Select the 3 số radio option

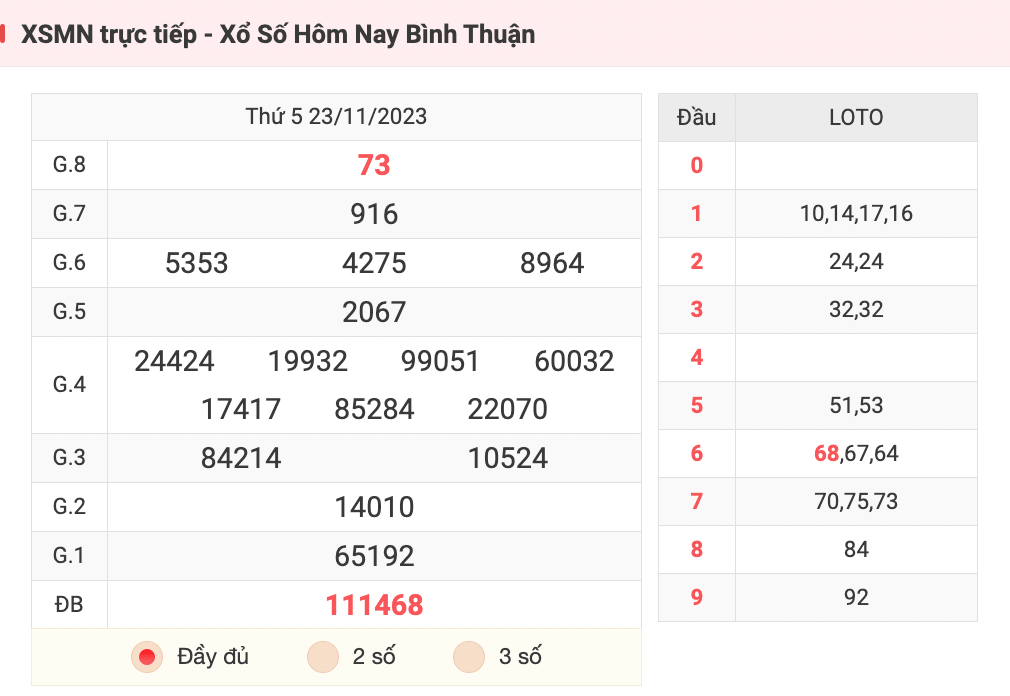coord(469,657)
